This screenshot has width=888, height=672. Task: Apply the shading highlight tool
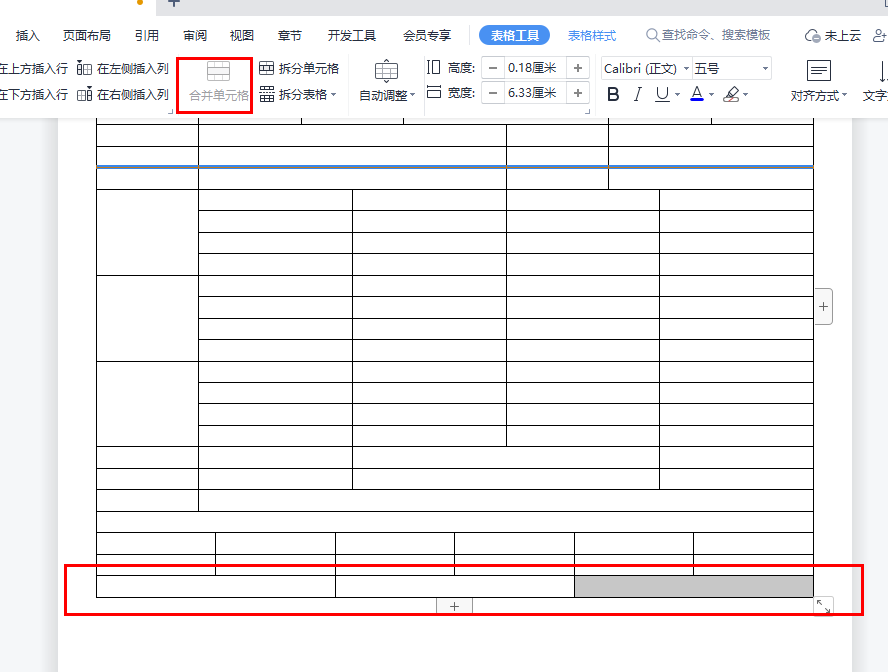731,94
